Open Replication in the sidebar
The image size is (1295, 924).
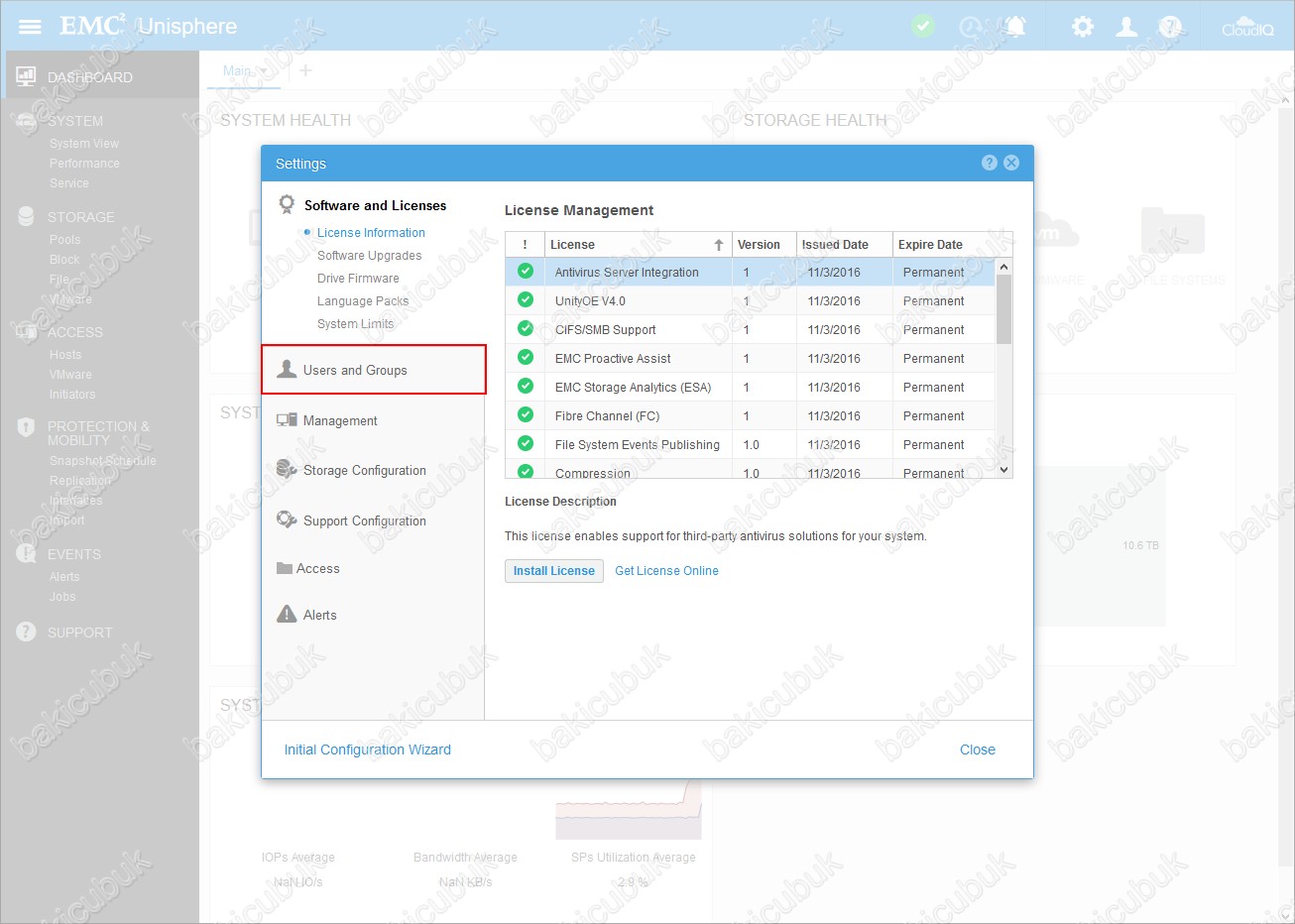point(80,481)
